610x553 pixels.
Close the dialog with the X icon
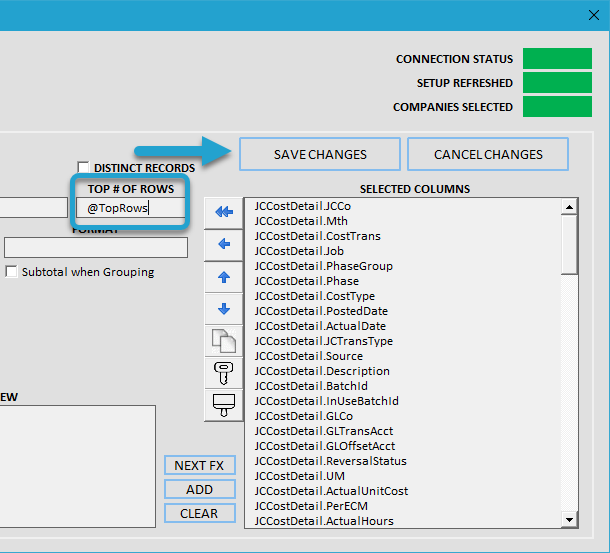[594, 15]
